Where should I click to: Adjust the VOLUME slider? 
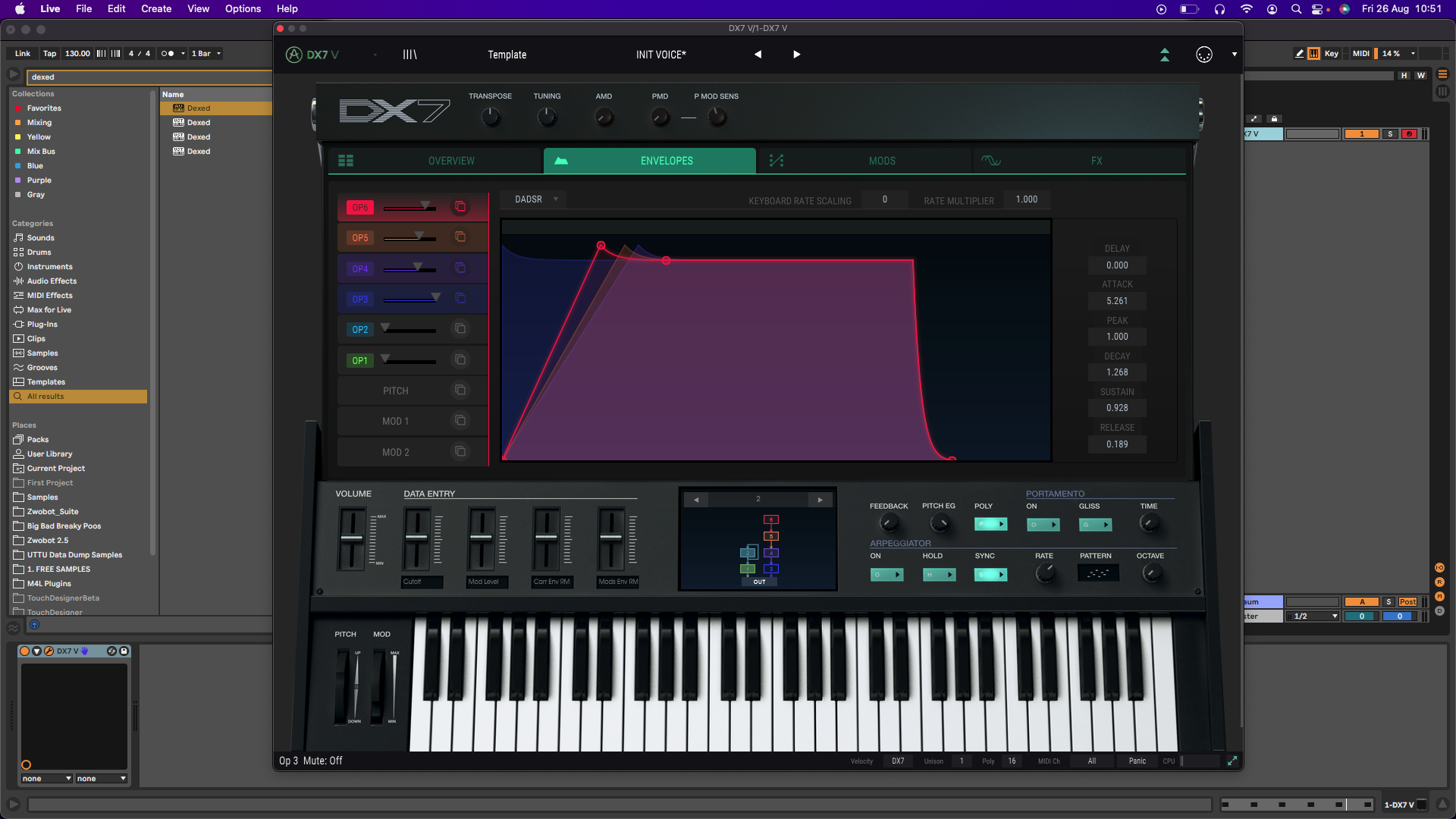[x=352, y=538]
